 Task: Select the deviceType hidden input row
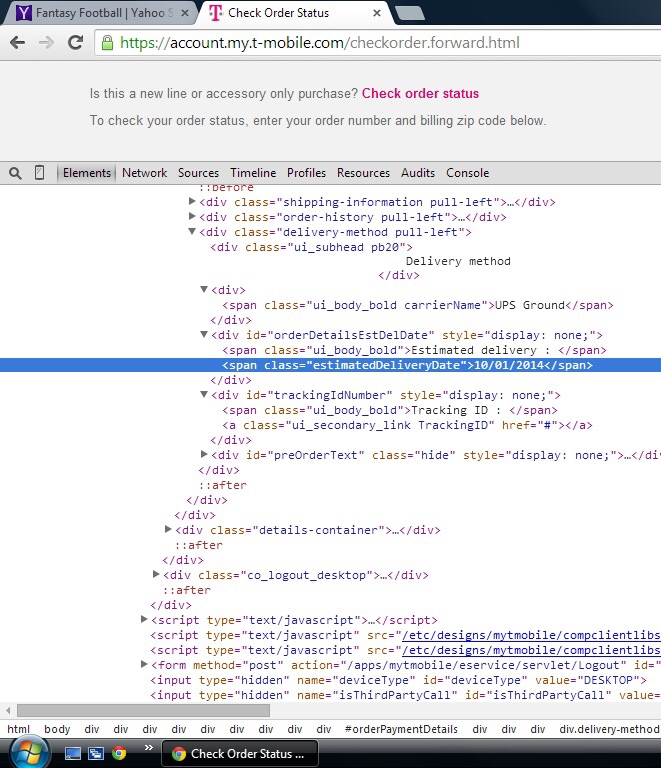(399, 680)
